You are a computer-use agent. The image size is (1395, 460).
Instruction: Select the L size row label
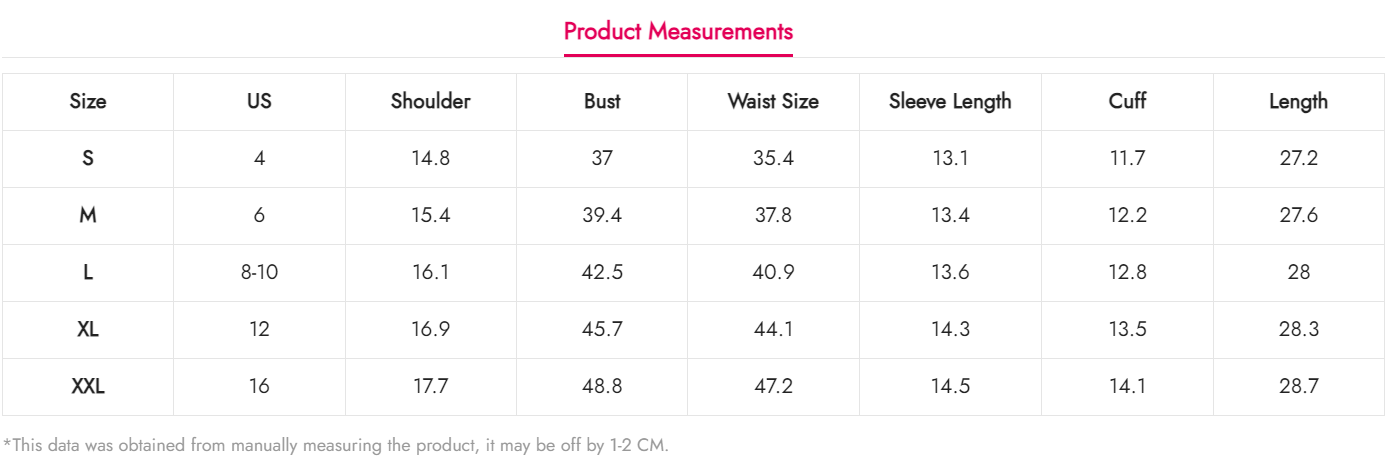coord(88,272)
